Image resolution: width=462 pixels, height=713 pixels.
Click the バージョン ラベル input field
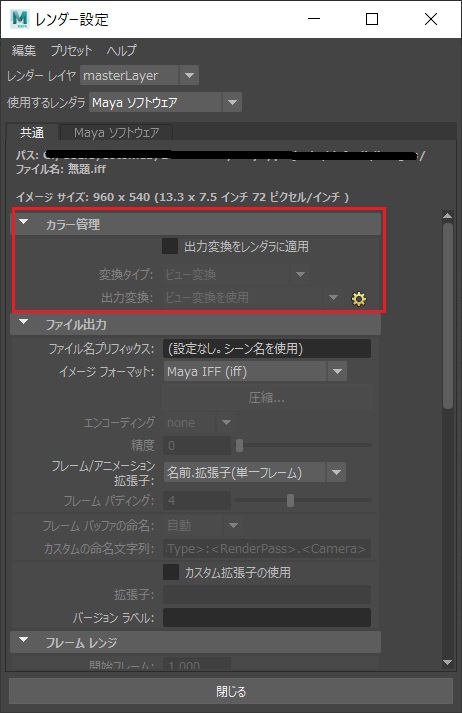[x=267, y=618]
